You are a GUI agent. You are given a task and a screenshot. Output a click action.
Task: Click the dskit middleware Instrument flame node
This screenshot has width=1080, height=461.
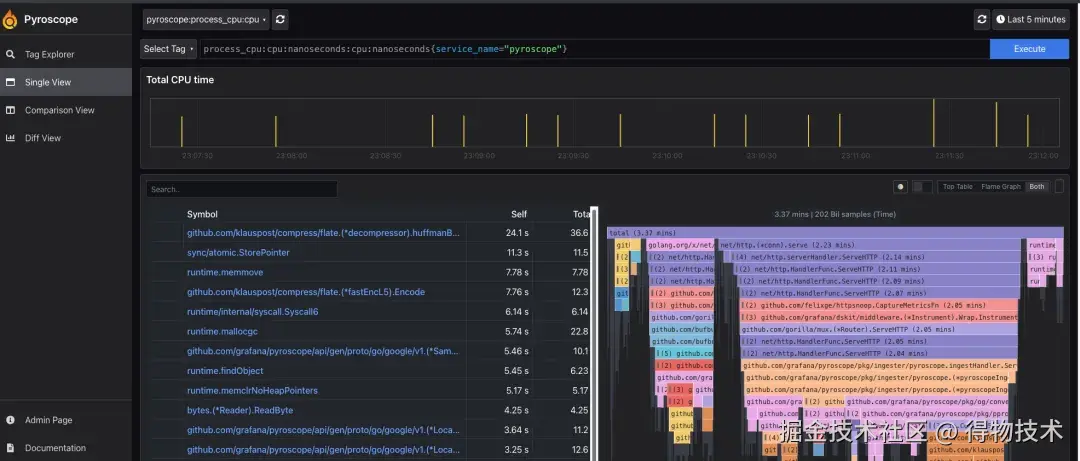(x=879, y=317)
